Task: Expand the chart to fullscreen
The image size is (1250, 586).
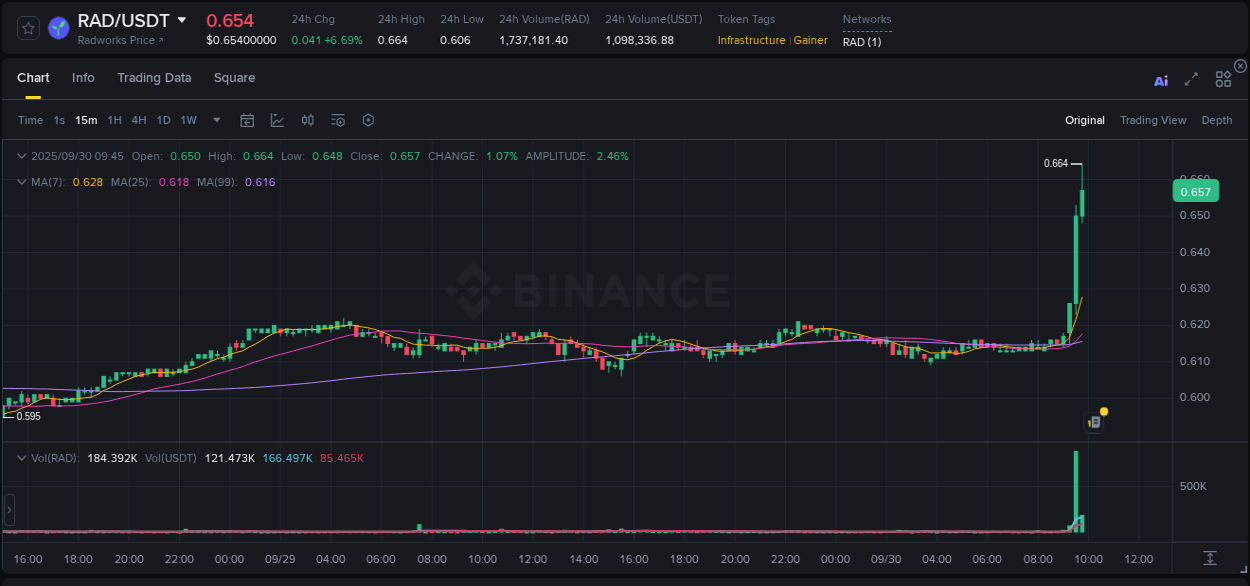Action: (1191, 78)
